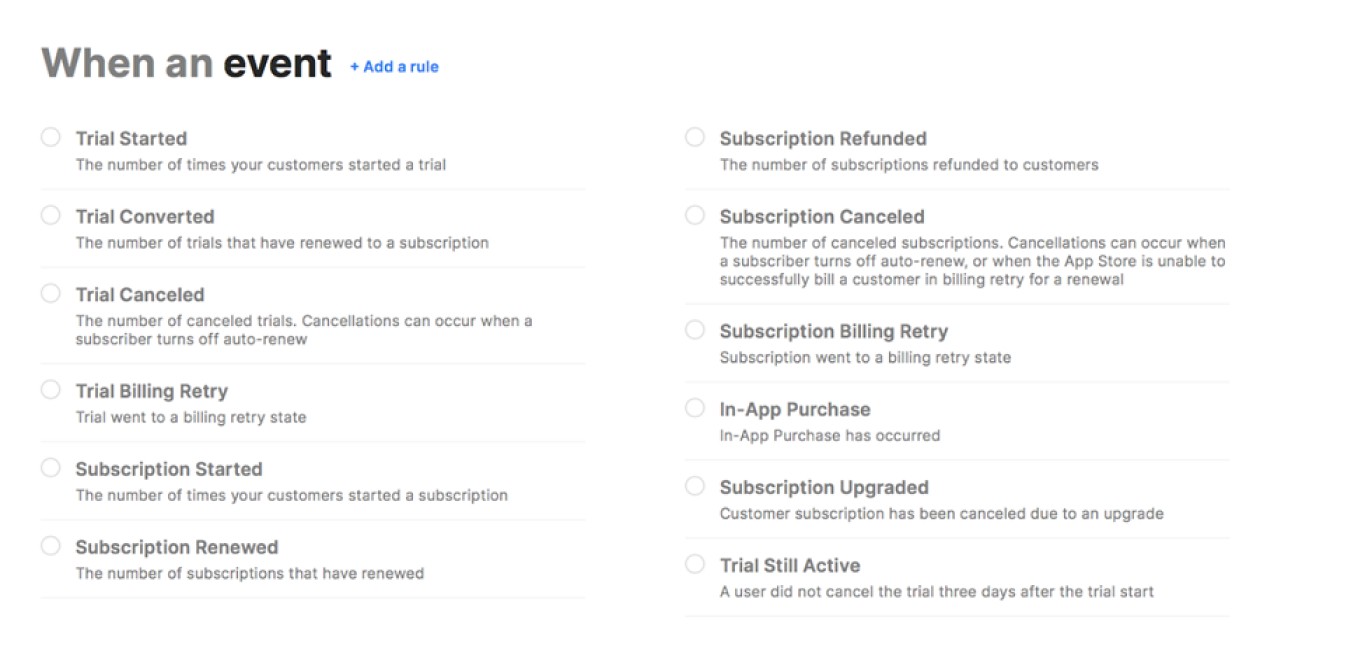This screenshot has height=668, width=1366.
Task: Click the Subscription Upgraded label text
Action: pyautogui.click(x=824, y=487)
